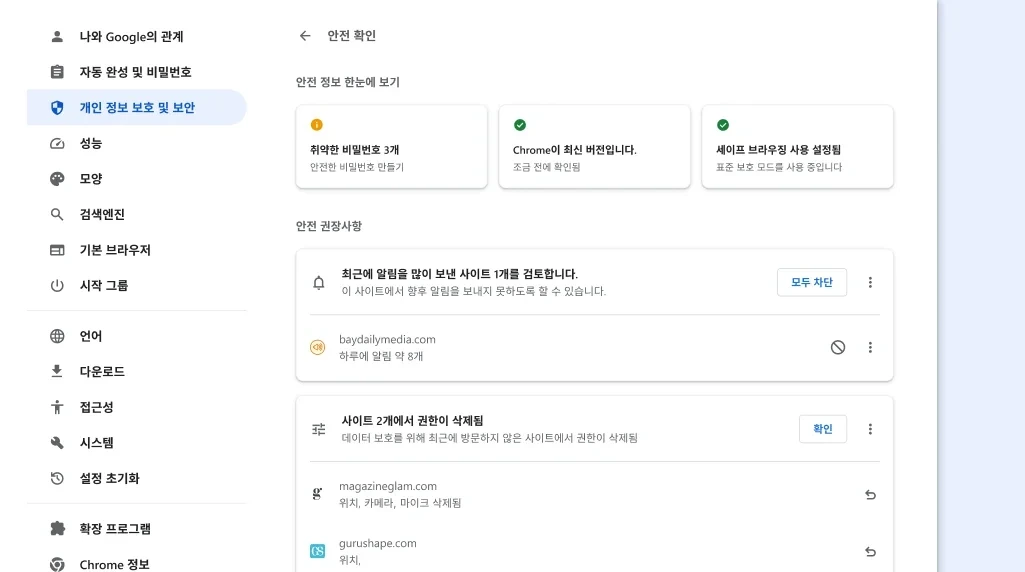Click the 확인 button for removed permissions
The width and height of the screenshot is (1025, 572).
[822, 429]
